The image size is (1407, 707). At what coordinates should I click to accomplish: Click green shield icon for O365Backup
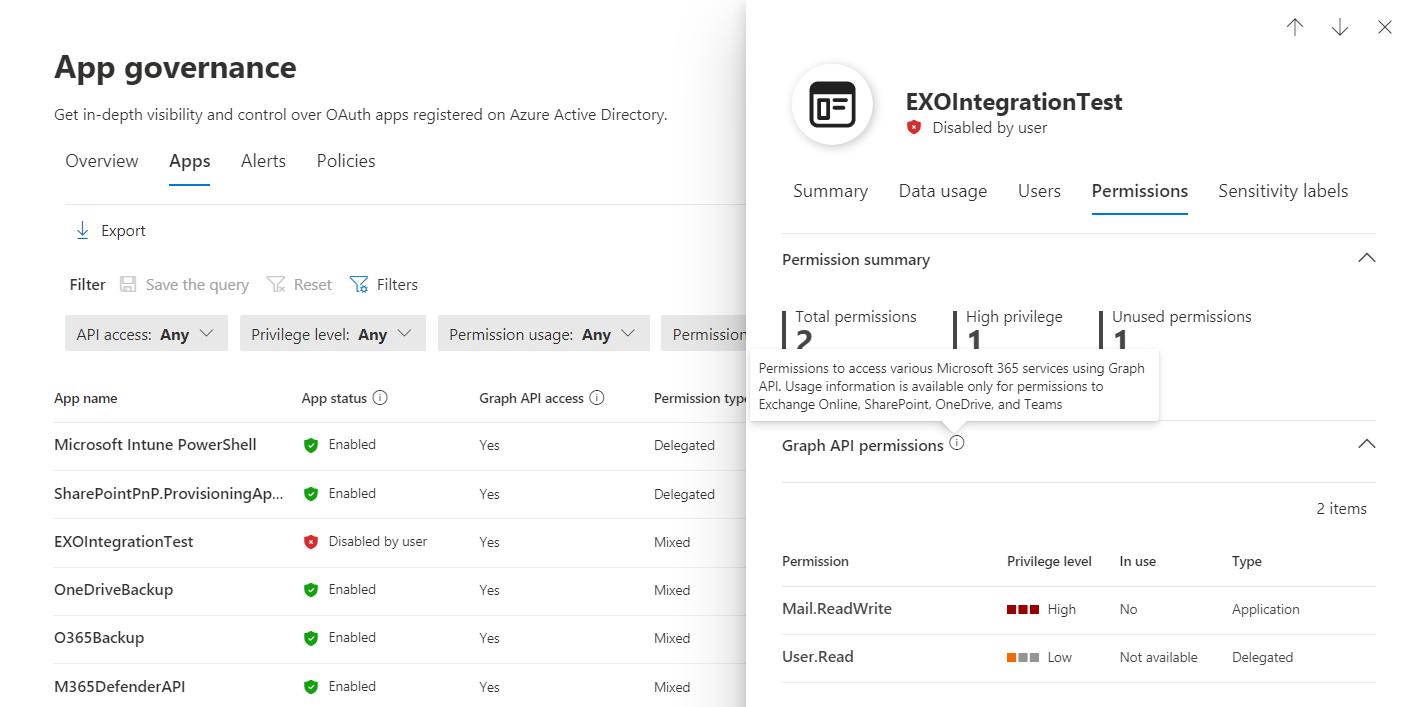point(311,638)
